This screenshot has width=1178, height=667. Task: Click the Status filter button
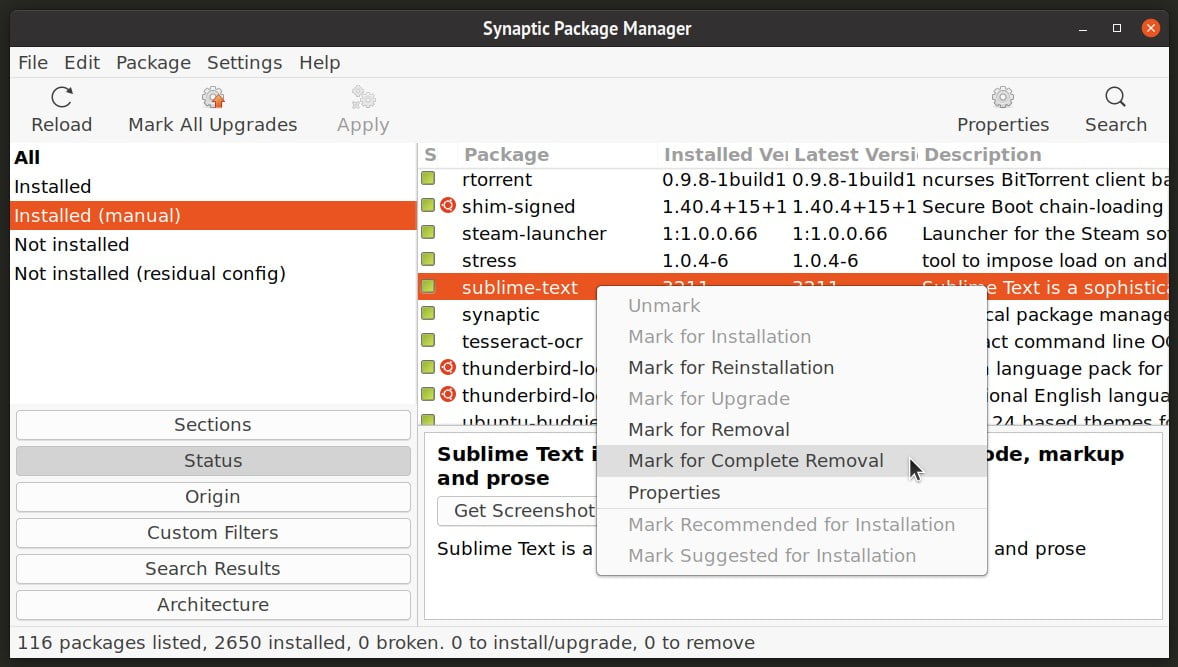pos(213,460)
